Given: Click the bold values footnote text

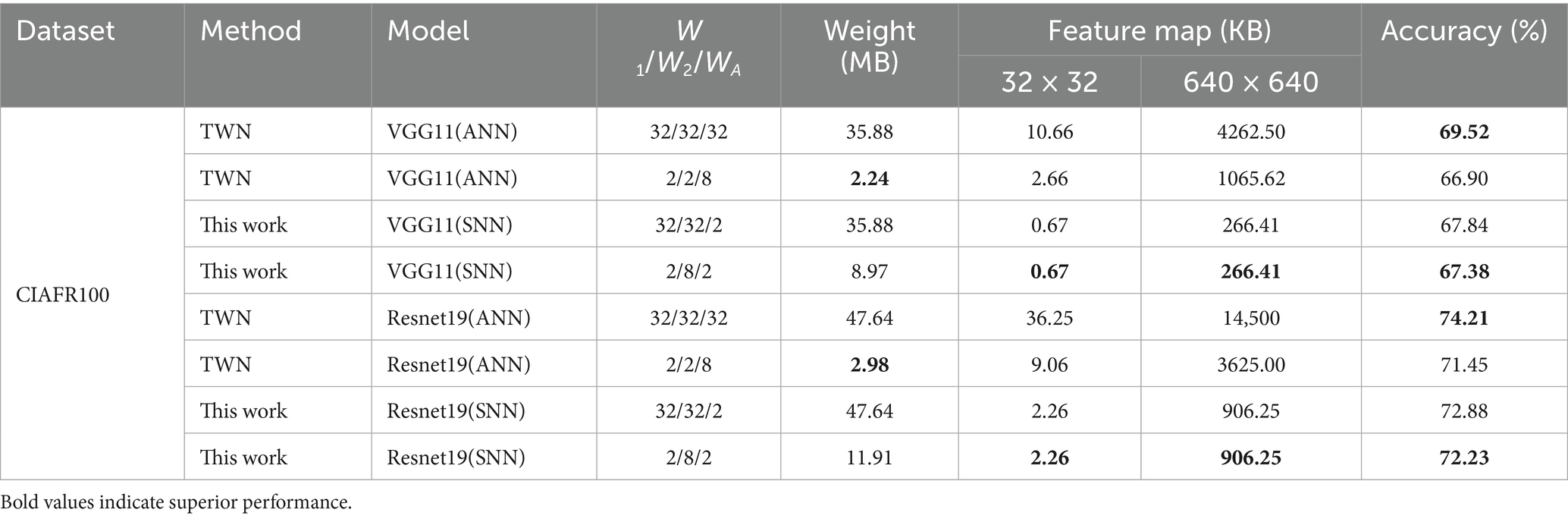Looking at the screenshot, I should pos(177,502).
